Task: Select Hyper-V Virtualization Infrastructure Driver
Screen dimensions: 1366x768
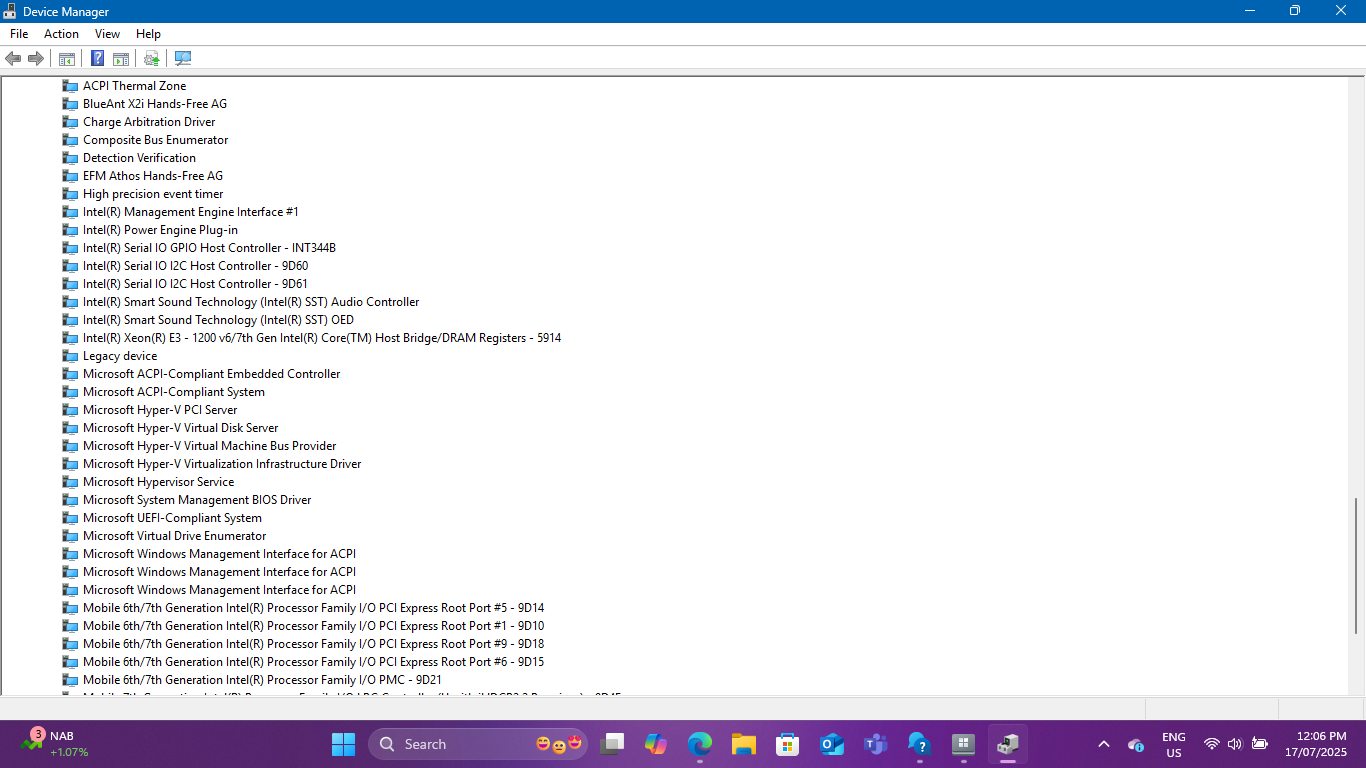Action: (222, 464)
